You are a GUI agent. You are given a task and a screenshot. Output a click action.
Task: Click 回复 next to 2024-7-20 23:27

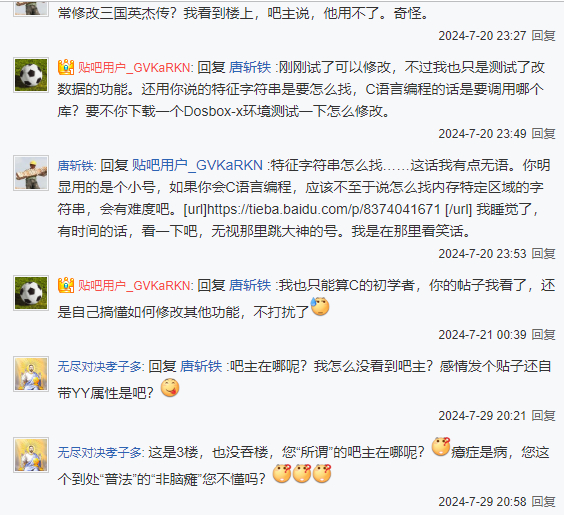point(543,36)
